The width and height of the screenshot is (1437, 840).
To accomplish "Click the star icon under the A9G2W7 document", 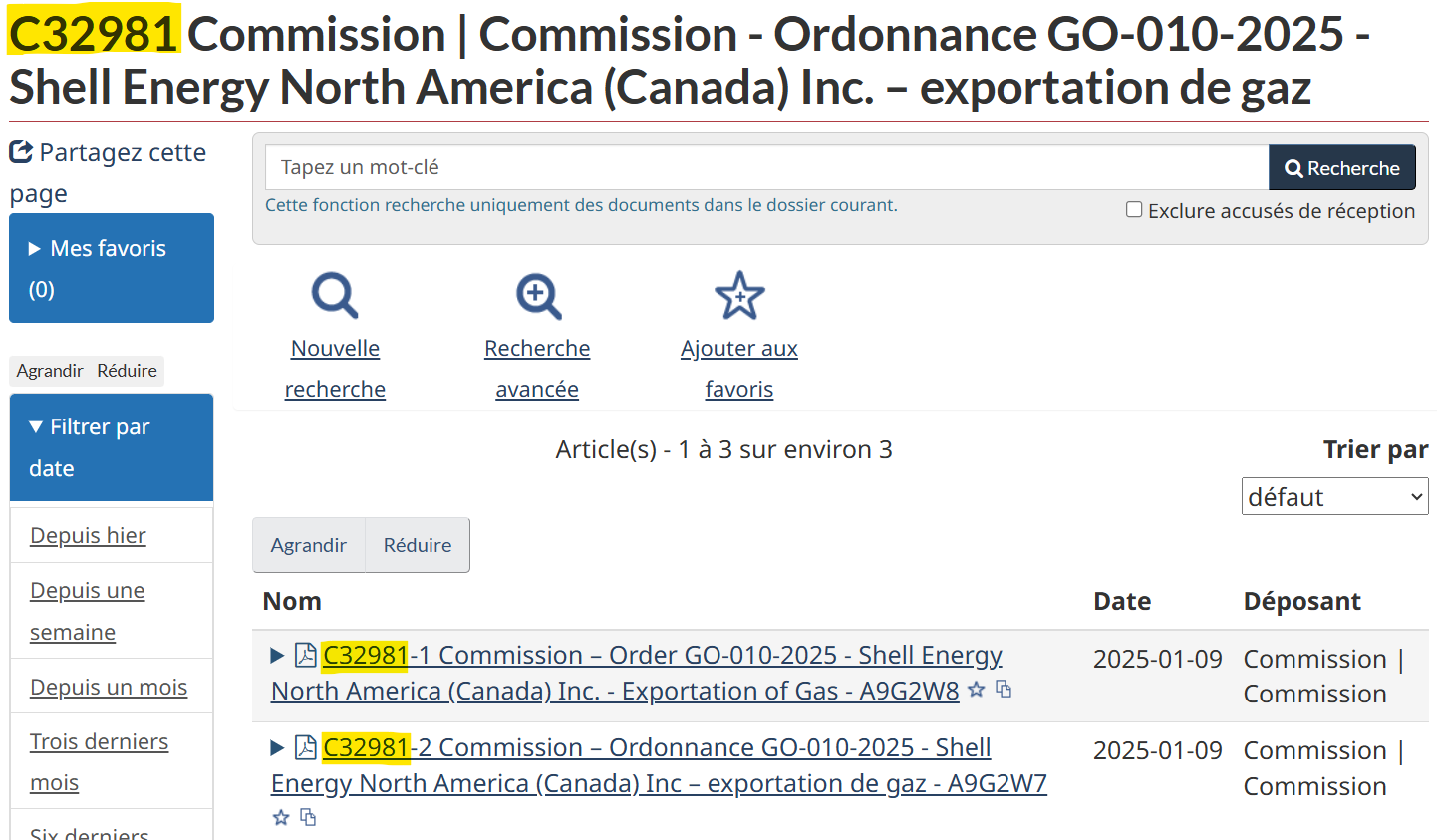I will tap(281, 818).
